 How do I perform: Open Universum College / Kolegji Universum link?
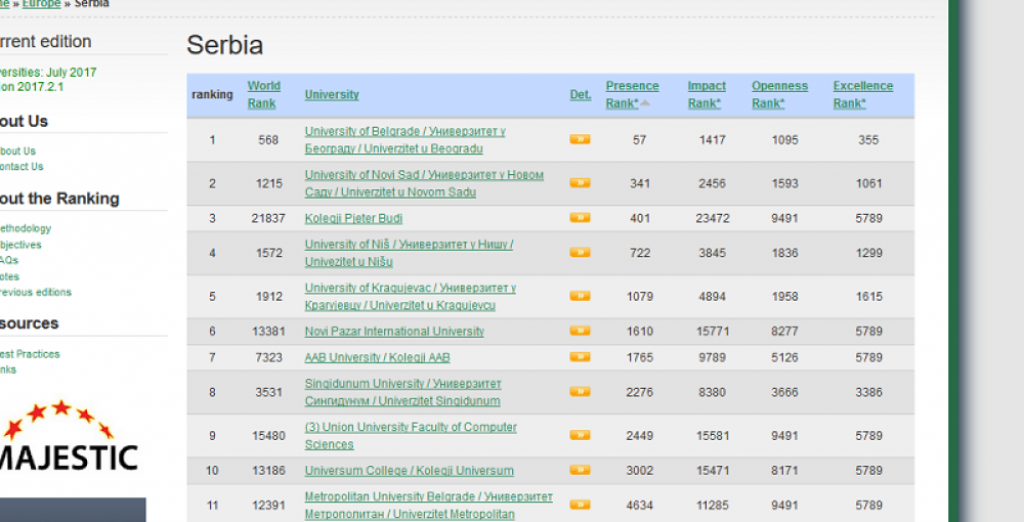click(409, 471)
